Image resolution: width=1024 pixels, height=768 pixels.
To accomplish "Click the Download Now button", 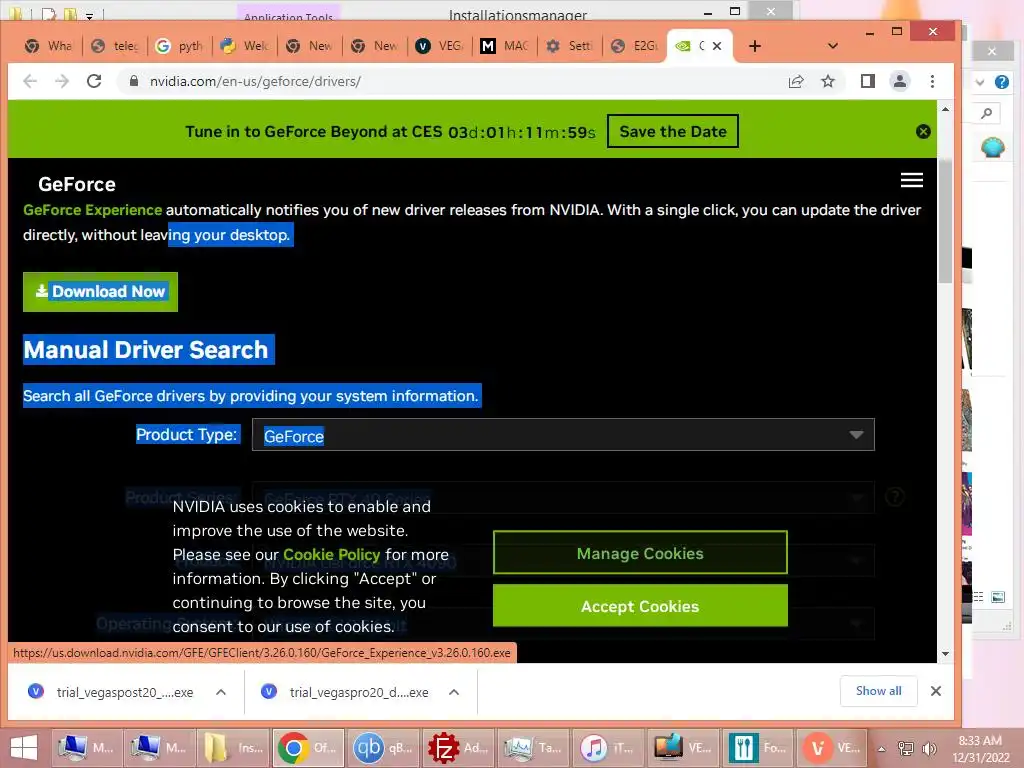I will click(101, 291).
